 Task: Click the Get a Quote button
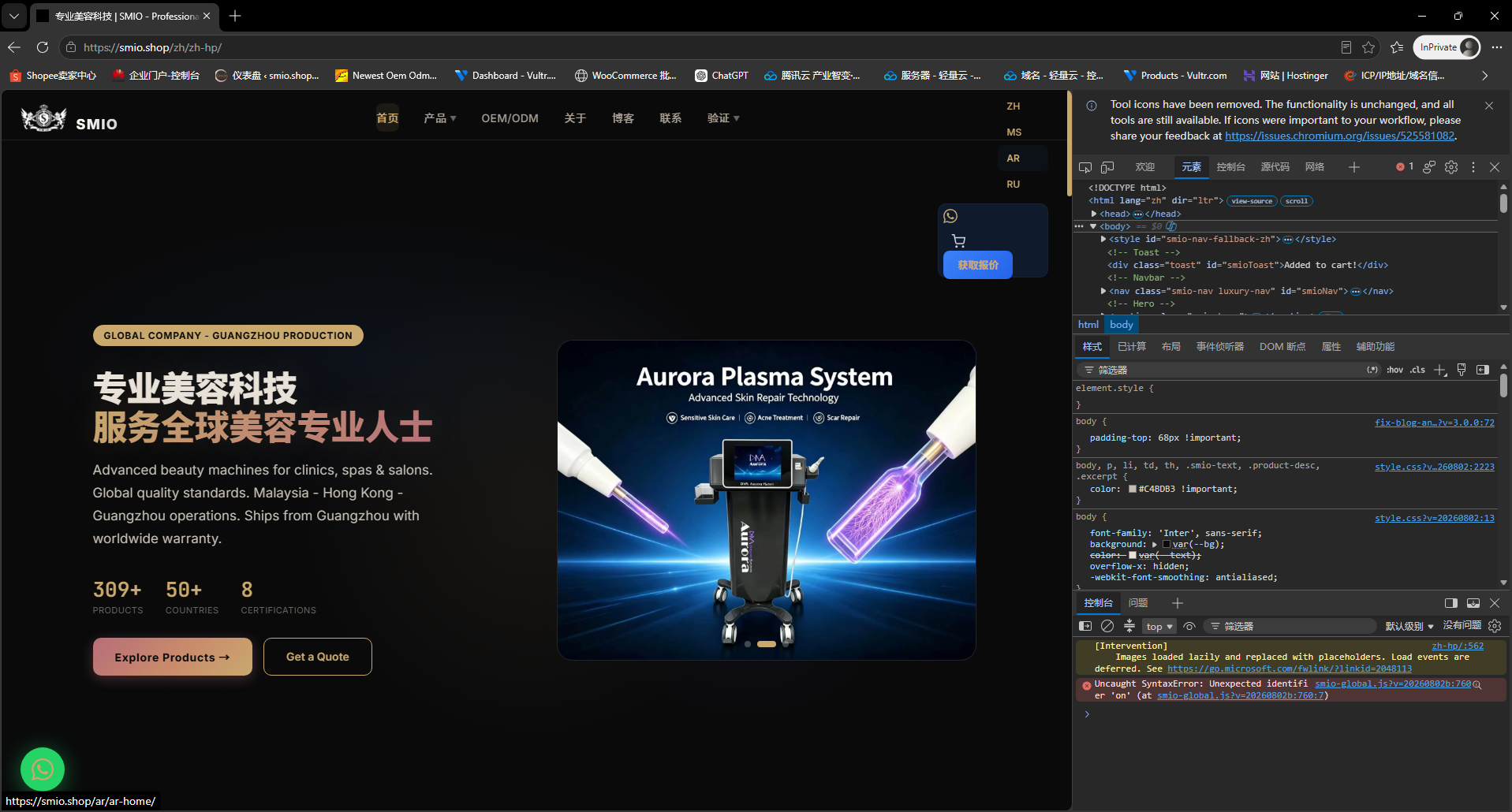click(x=318, y=657)
